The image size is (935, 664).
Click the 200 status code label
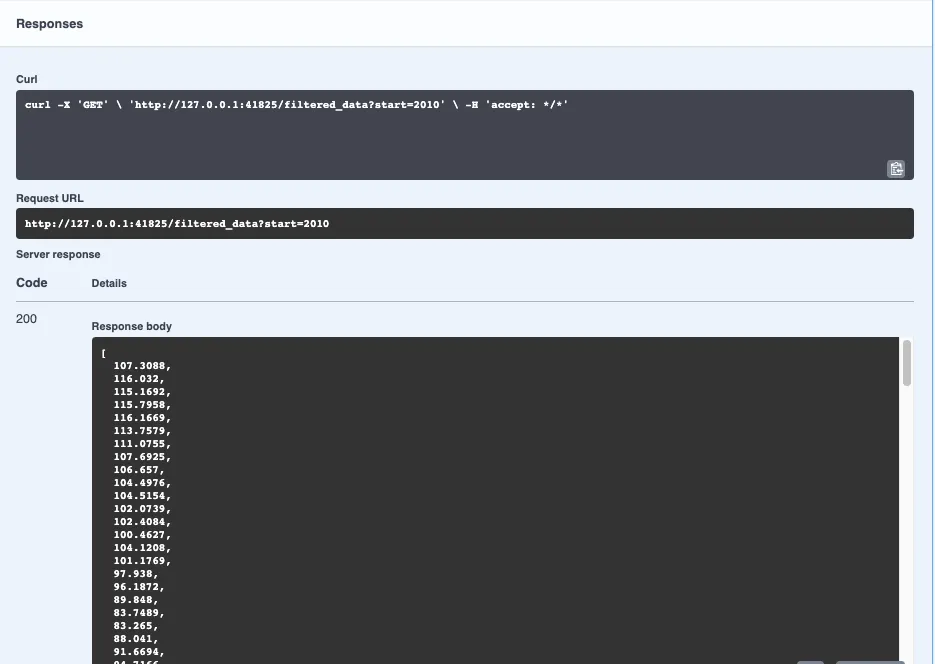point(24,318)
